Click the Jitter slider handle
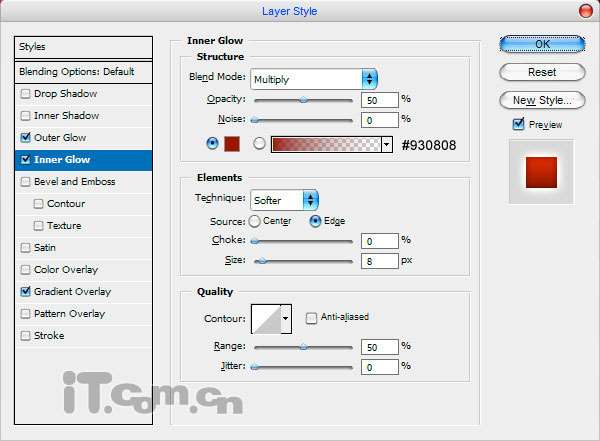Viewport: 600px width, 441px height. pyautogui.click(x=255, y=368)
